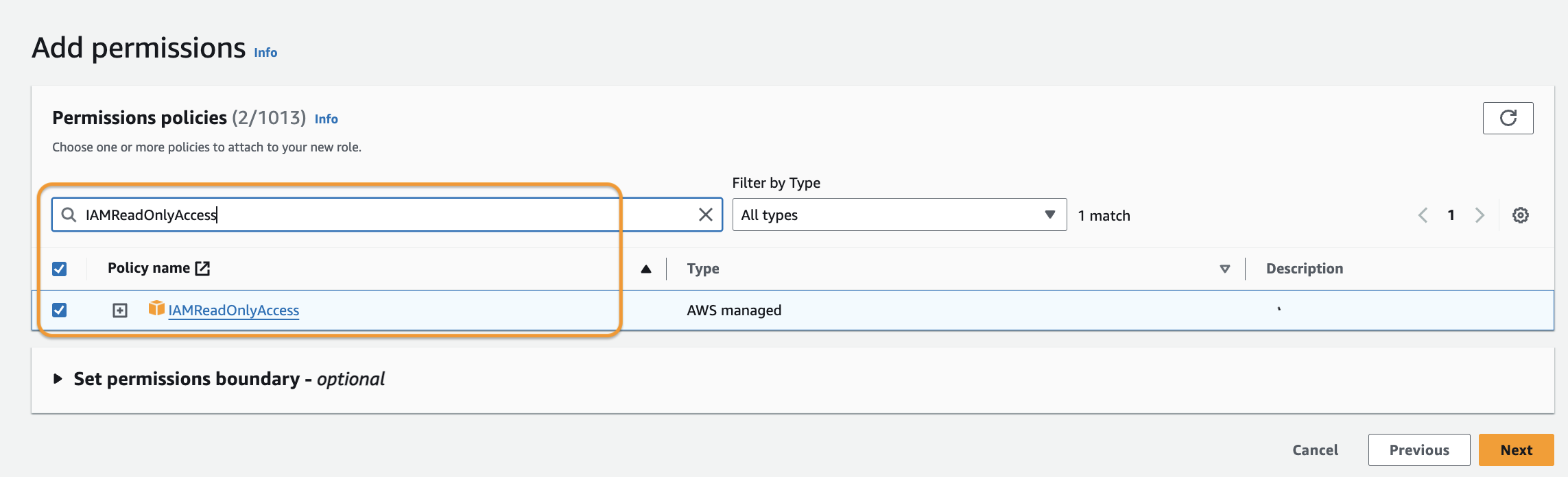Viewport: 1568px width, 477px height.
Task: Open the Filter by Type dropdown
Action: coord(899,215)
